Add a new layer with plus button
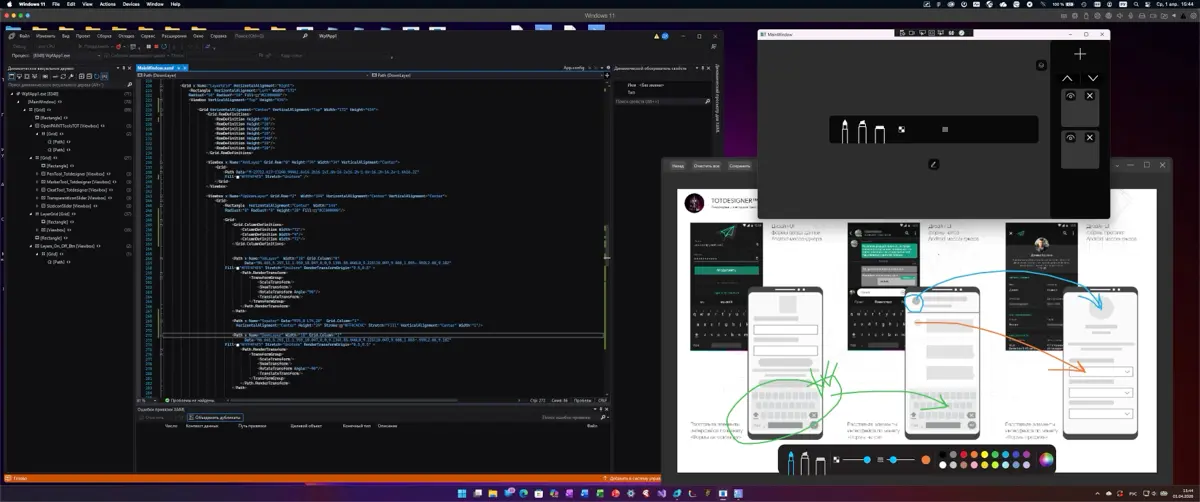 tap(1080, 54)
